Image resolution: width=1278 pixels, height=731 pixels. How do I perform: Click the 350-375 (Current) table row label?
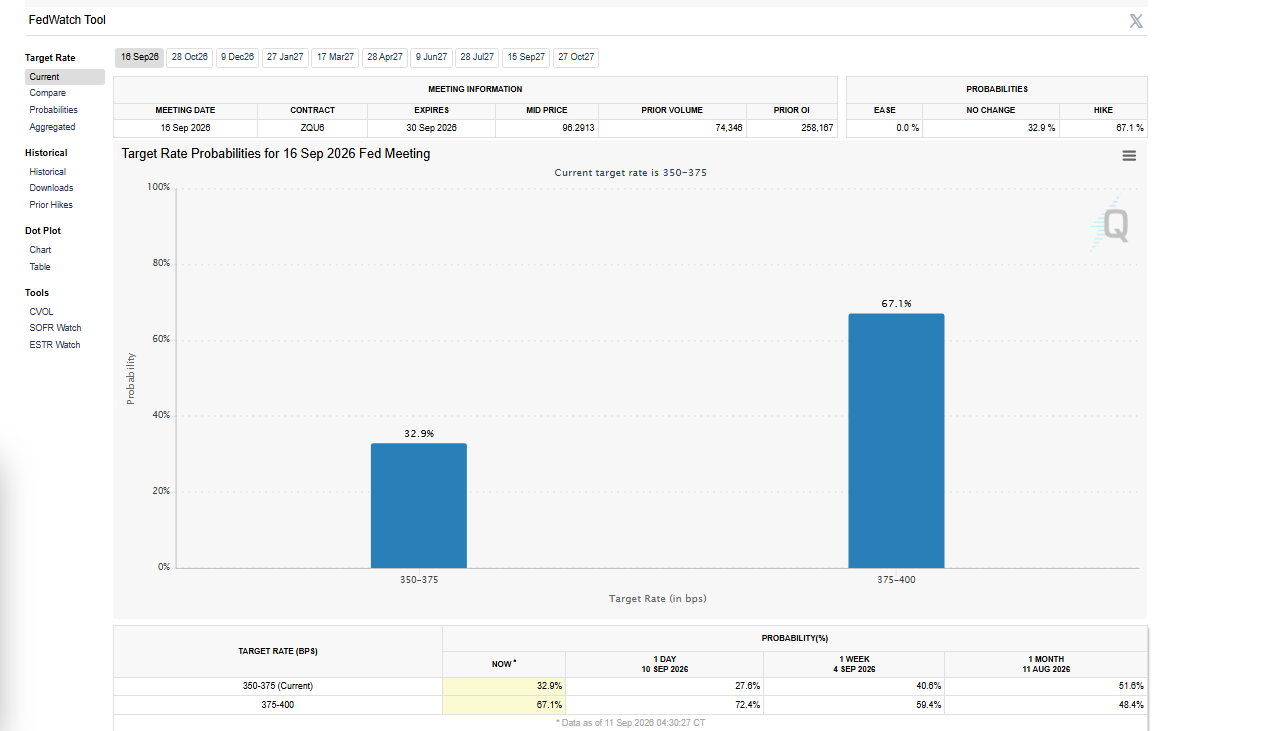[x=278, y=686]
